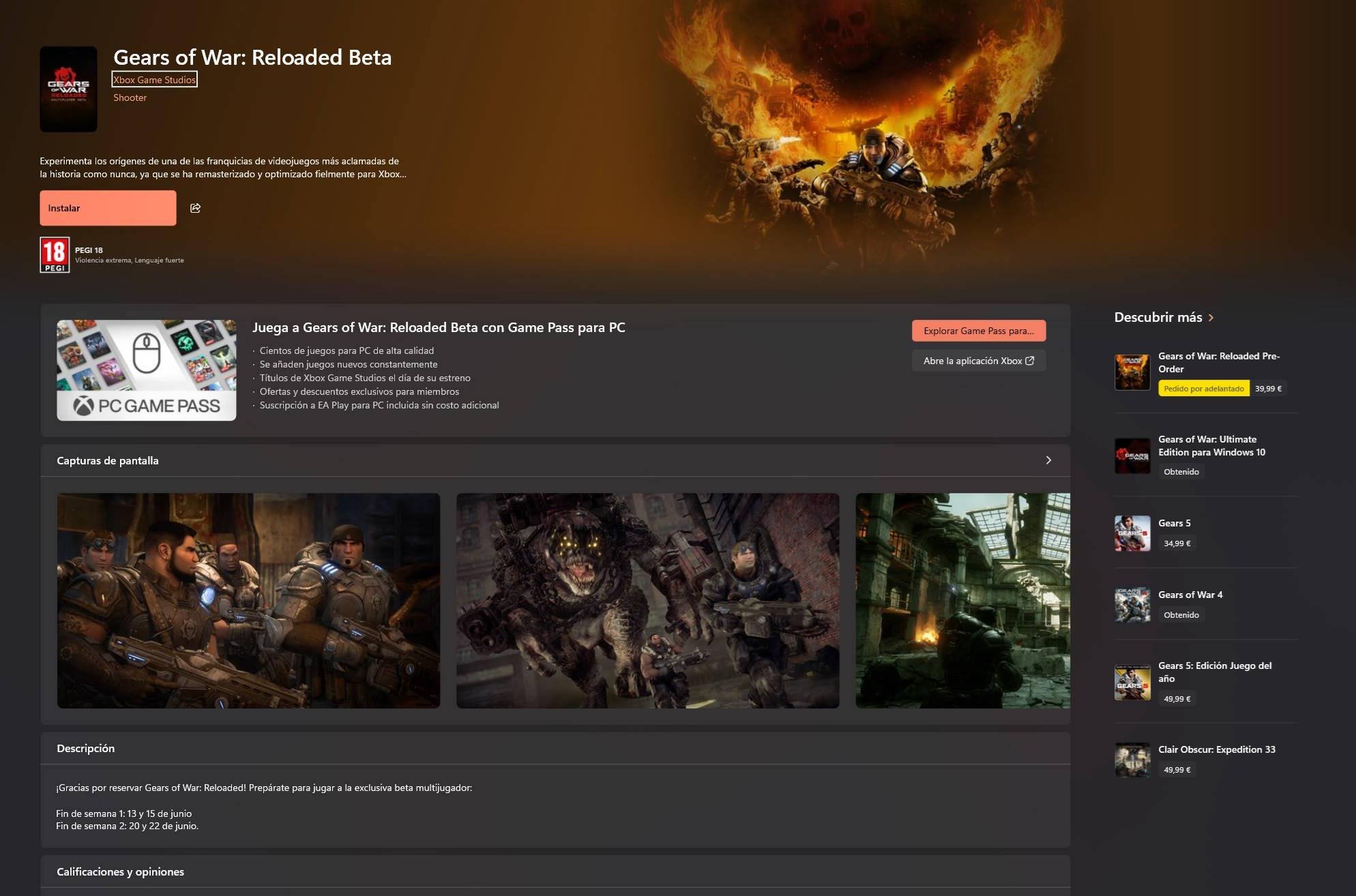
Task: Expand Capturas de pantalla with chevron arrow
Action: (x=1048, y=460)
